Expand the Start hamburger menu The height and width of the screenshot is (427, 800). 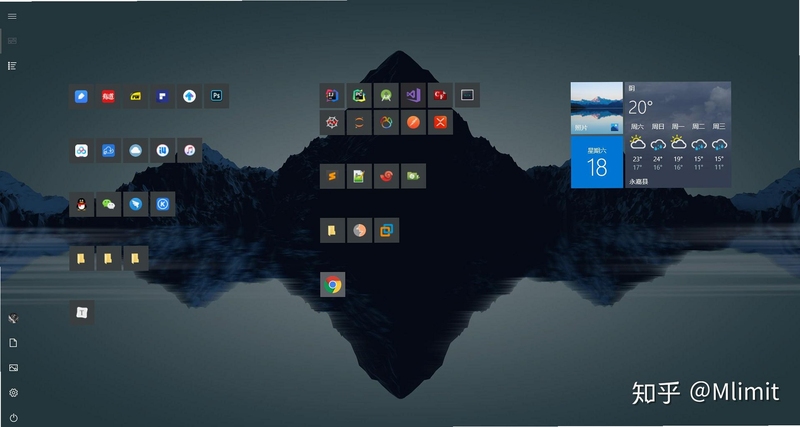click(12, 16)
